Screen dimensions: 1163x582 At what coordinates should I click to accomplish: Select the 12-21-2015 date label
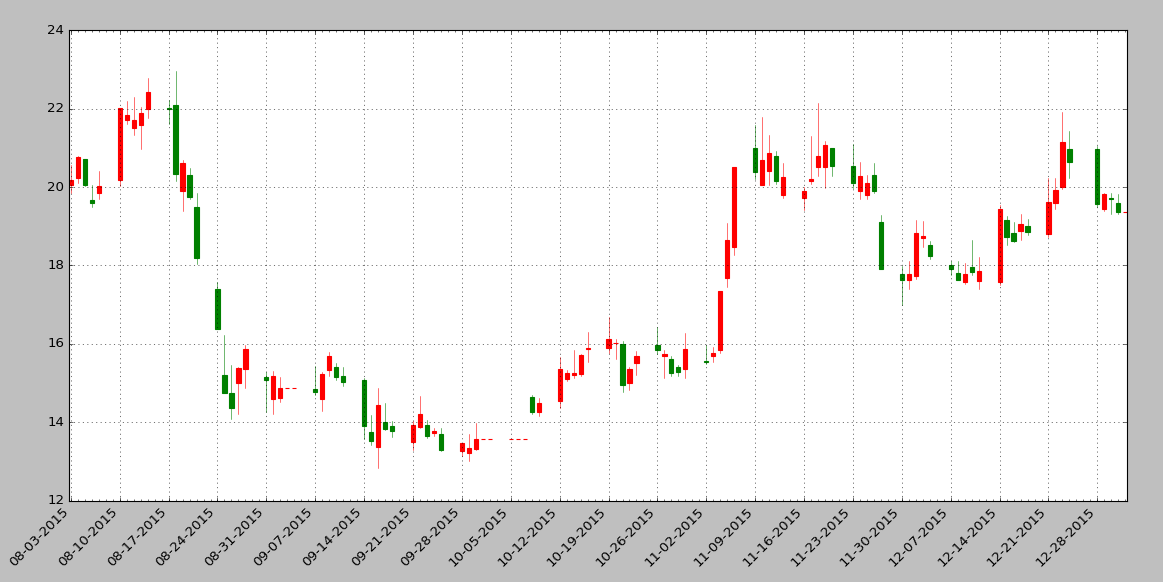(x=1016, y=537)
